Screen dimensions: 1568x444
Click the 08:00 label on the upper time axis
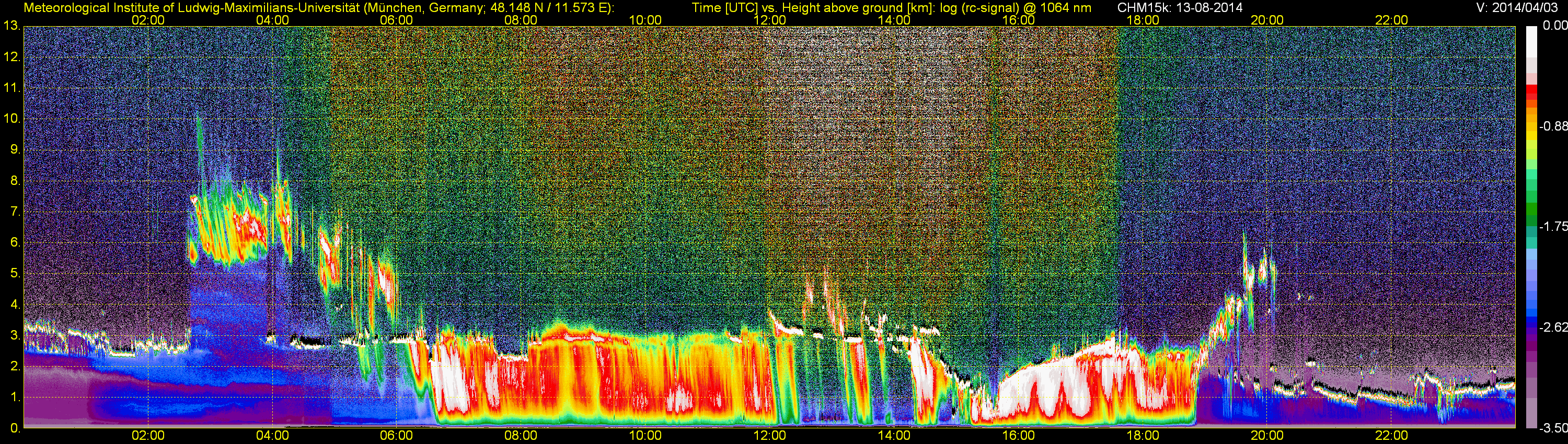click(521, 20)
